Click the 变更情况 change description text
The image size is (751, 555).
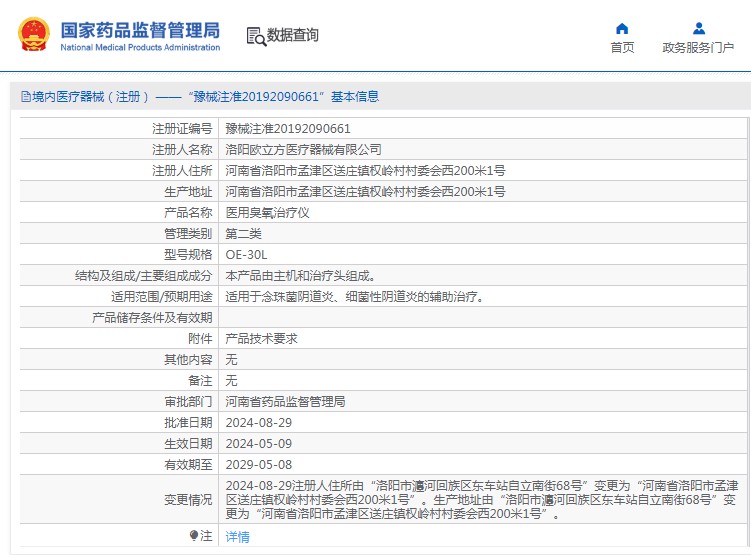482,499
